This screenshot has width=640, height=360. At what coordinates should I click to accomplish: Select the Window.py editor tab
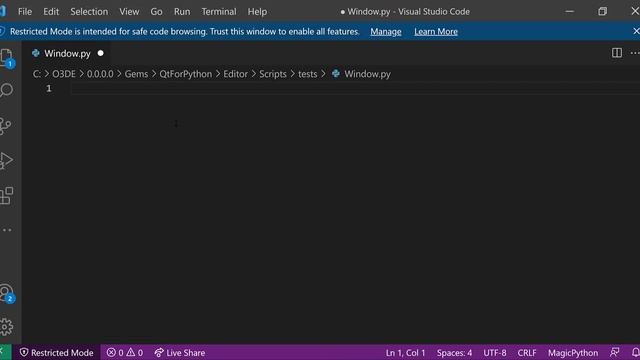click(x=67, y=53)
